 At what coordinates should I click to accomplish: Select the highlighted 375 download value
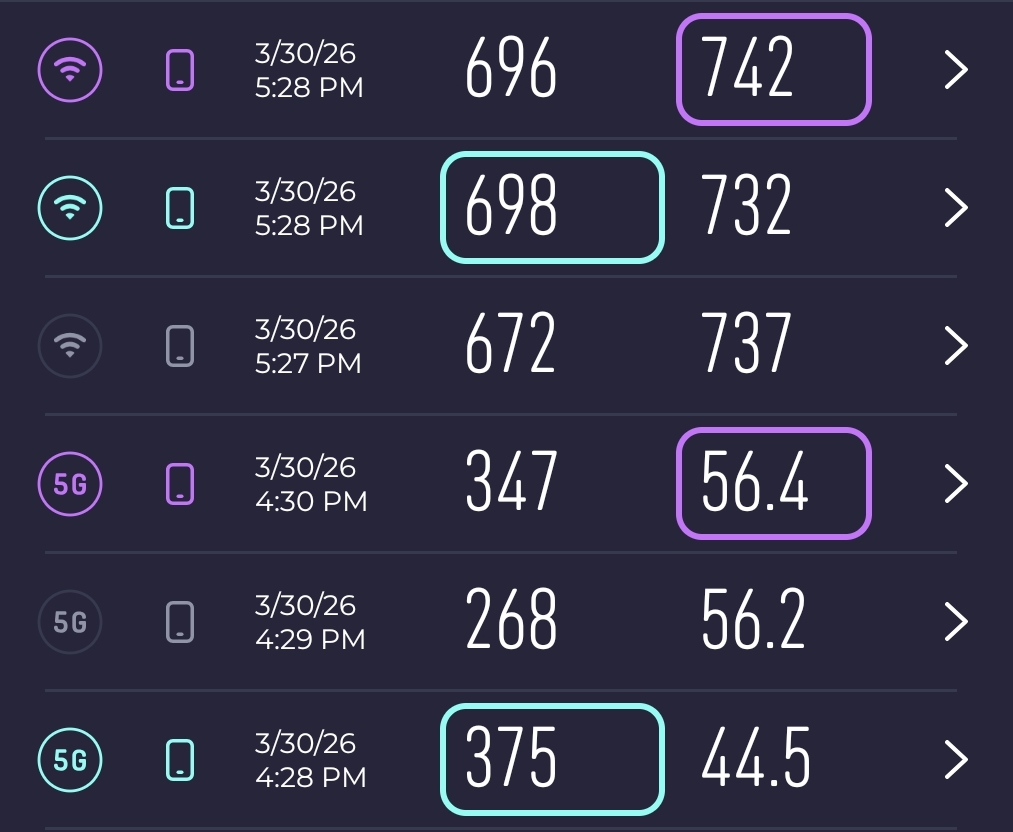click(x=552, y=760)
